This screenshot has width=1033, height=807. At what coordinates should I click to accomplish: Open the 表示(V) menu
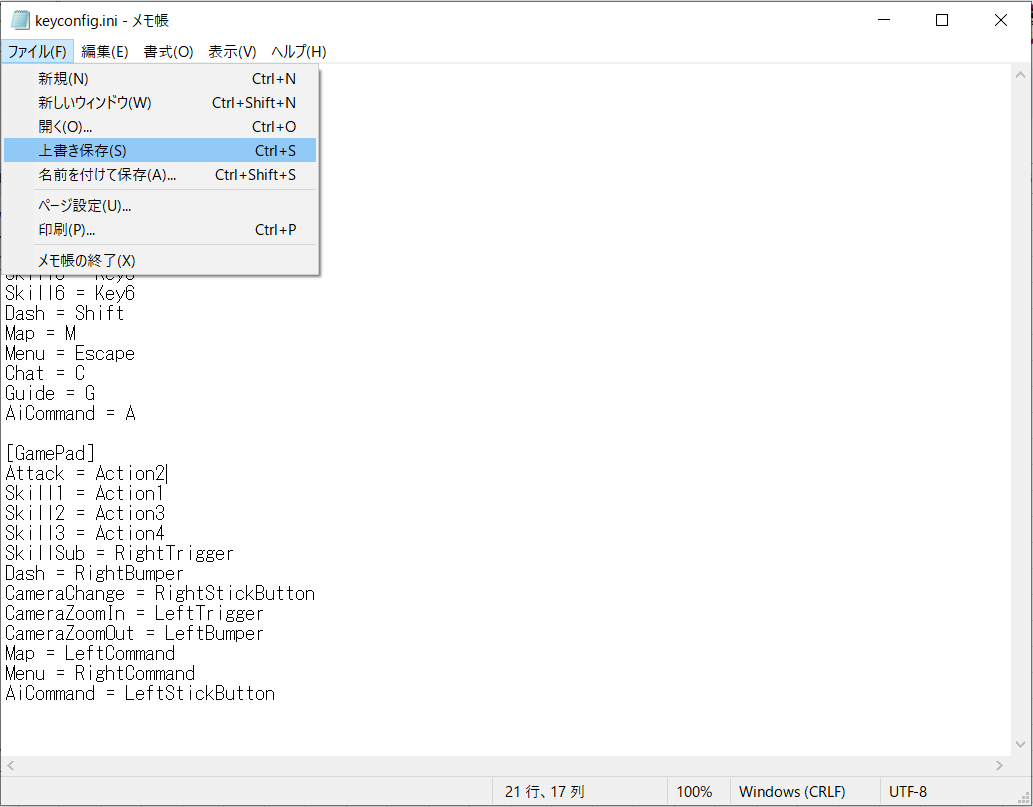point(232,52)
